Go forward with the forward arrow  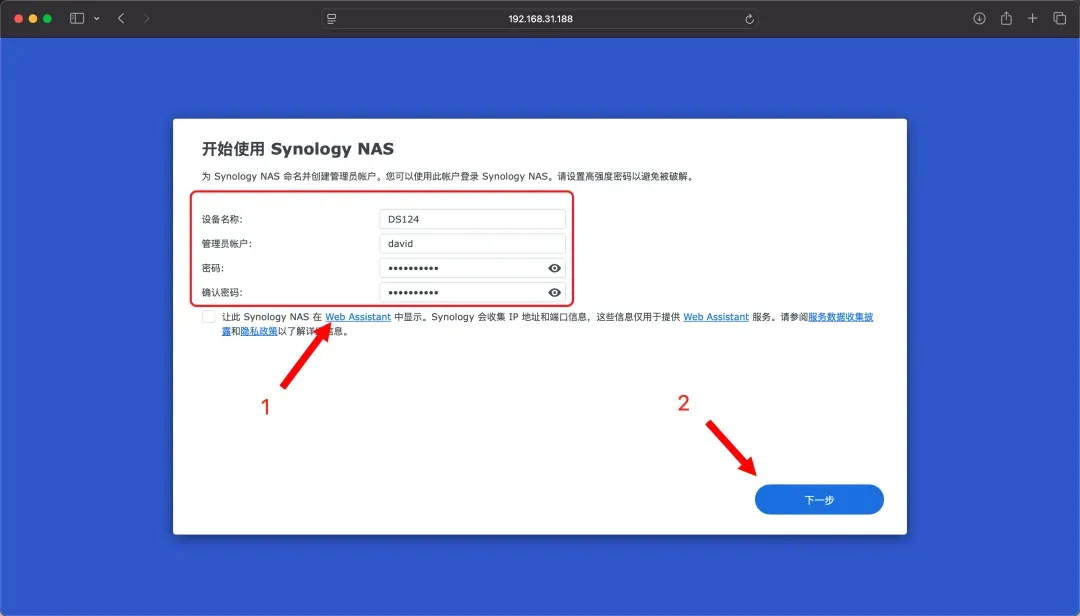point(146,19)
